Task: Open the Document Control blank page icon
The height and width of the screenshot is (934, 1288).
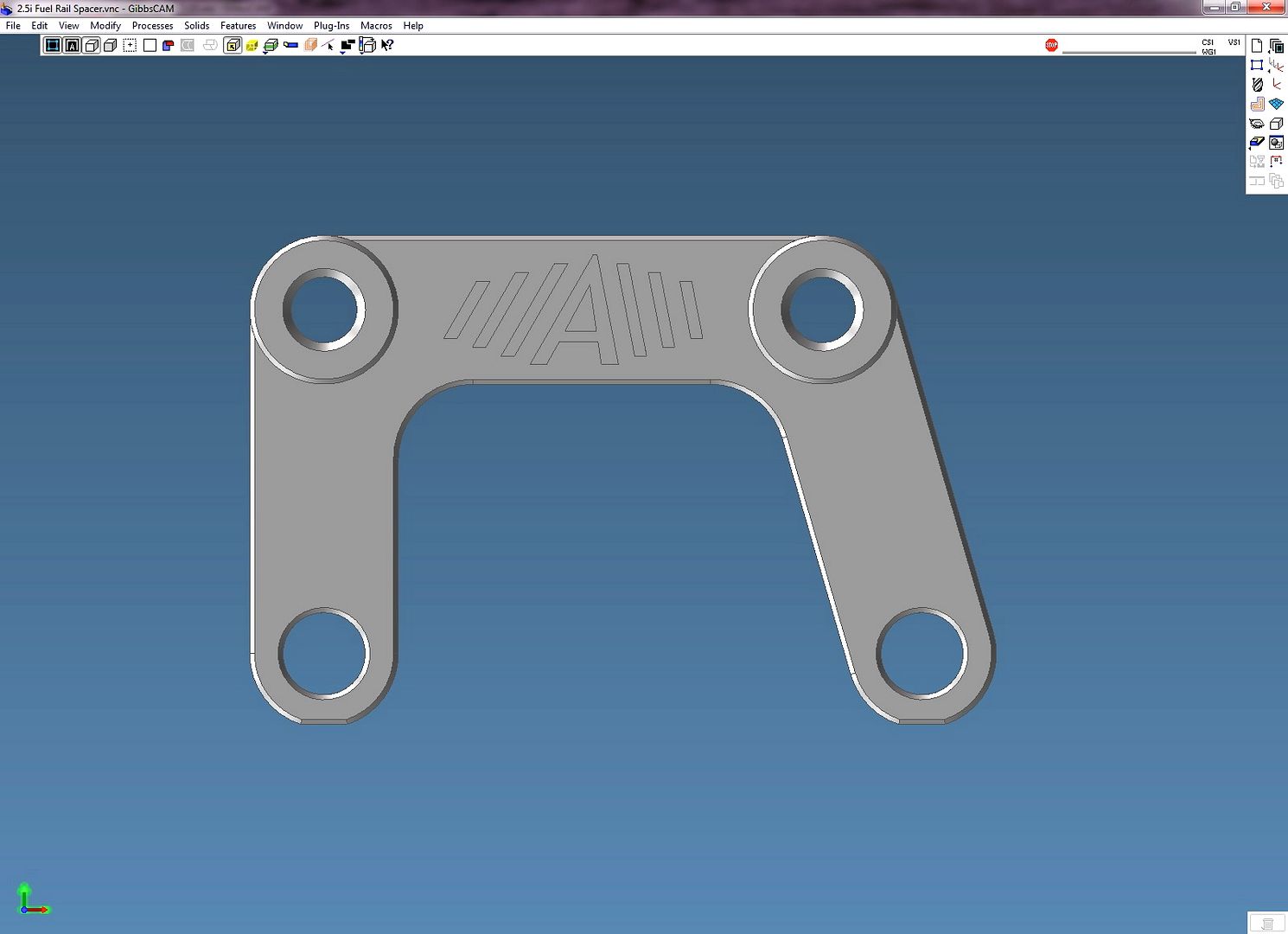Action: pos(1257,45)
